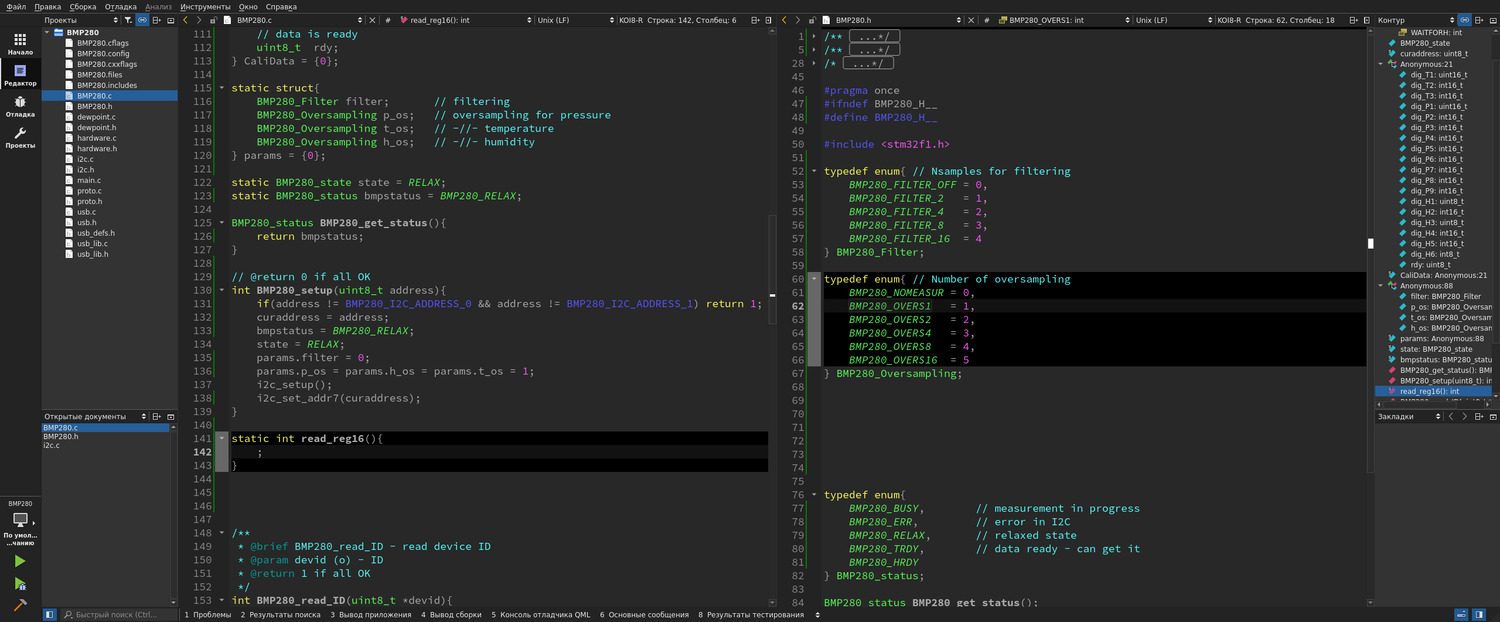The image size is (1500, 622).
Task: Toggle editor sync link in Projects panel
Action: (143, 20)
